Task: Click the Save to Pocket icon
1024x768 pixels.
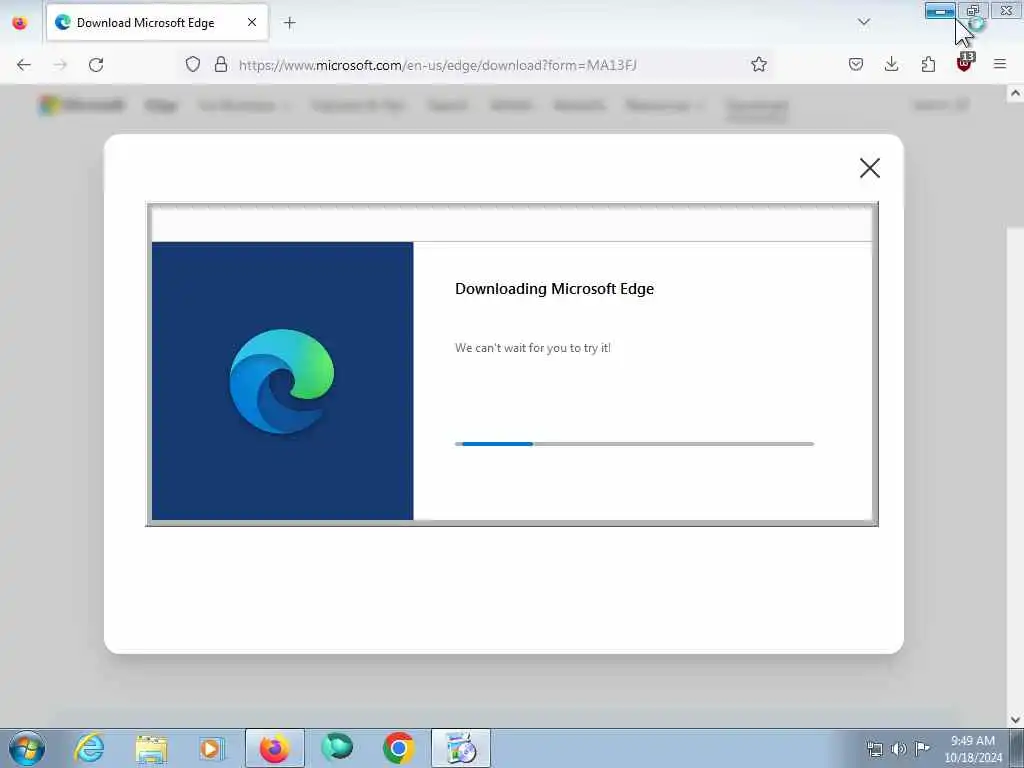Action: click(856, 64)
